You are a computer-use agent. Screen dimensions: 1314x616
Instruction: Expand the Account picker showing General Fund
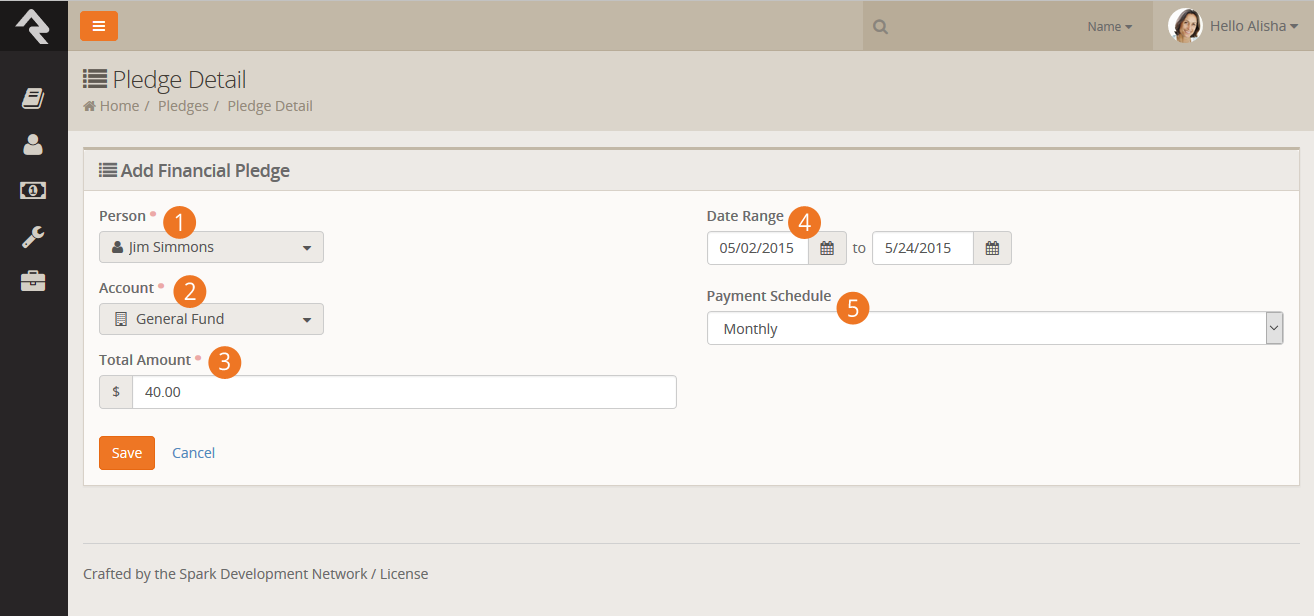tap(211, 319)
